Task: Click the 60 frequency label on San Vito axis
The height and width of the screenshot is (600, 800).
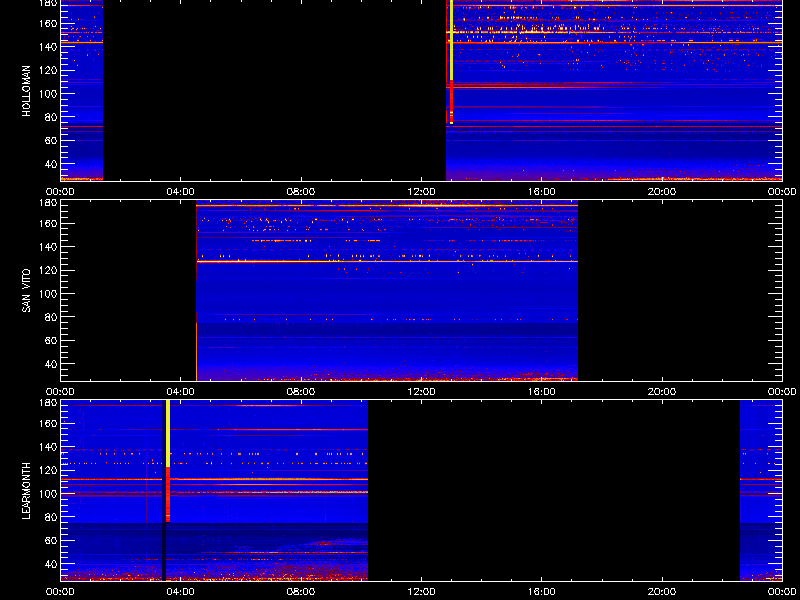Action: (50, 340)
